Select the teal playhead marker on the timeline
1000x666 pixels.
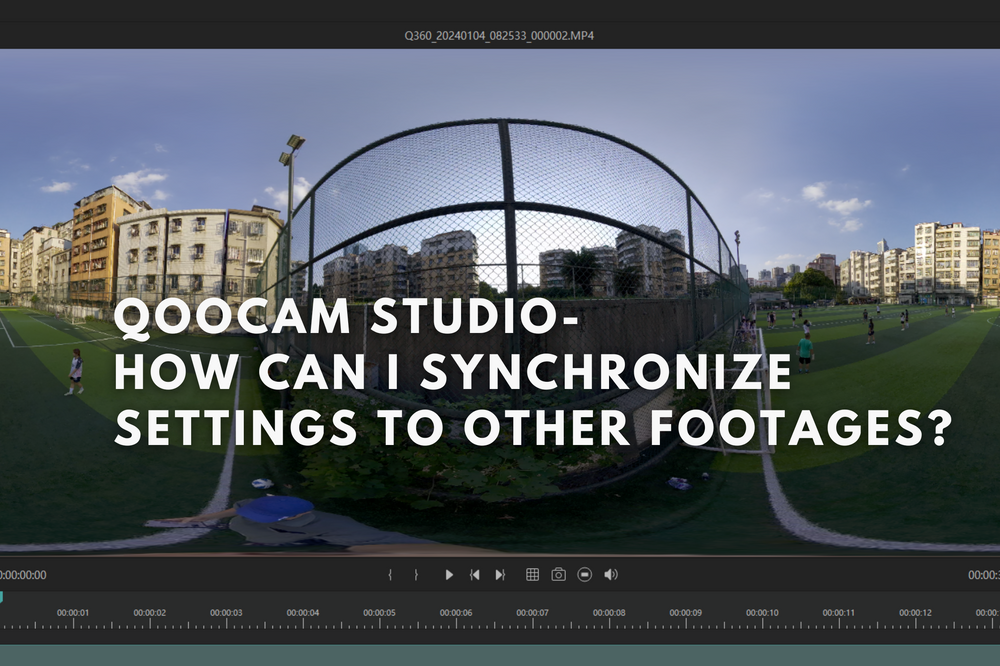point(1,598)
